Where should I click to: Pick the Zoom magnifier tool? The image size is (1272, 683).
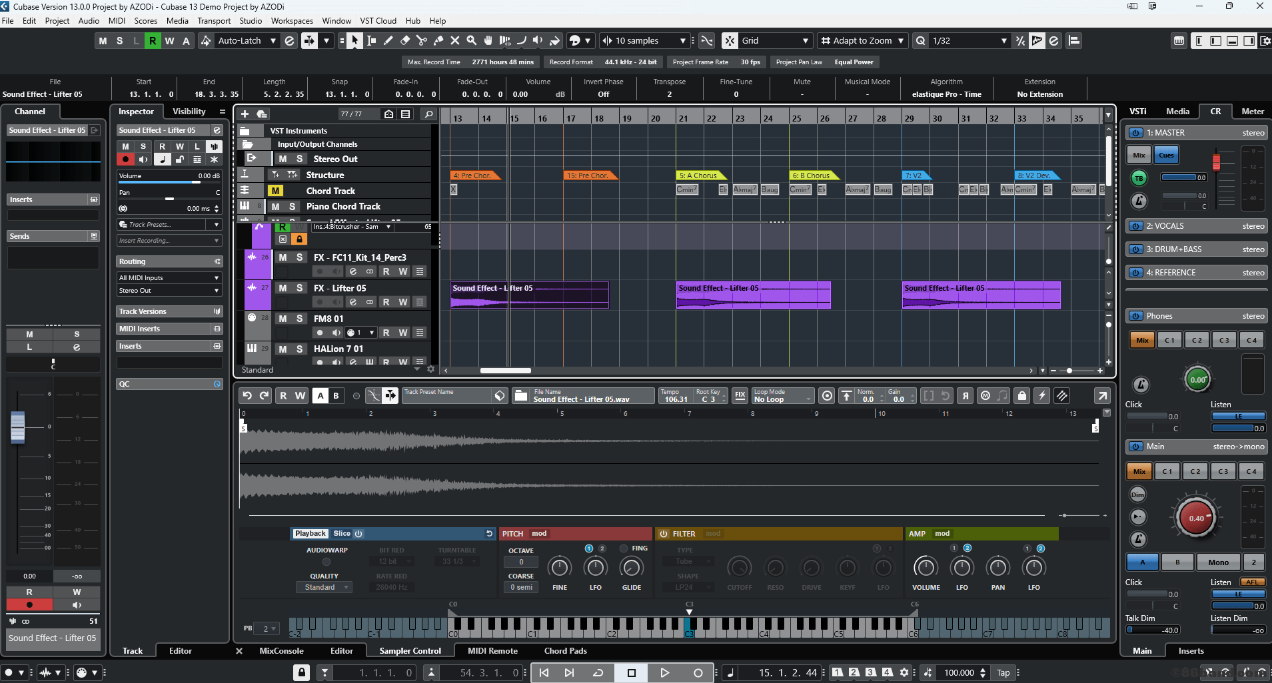472,41
